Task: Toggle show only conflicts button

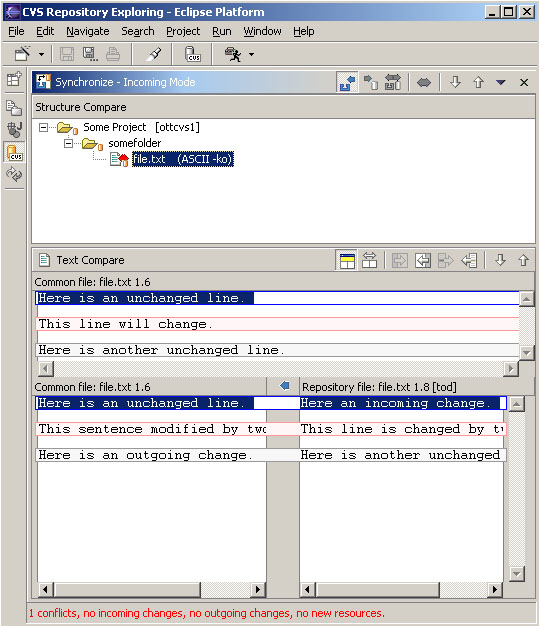Action: (x=424, y=83)
